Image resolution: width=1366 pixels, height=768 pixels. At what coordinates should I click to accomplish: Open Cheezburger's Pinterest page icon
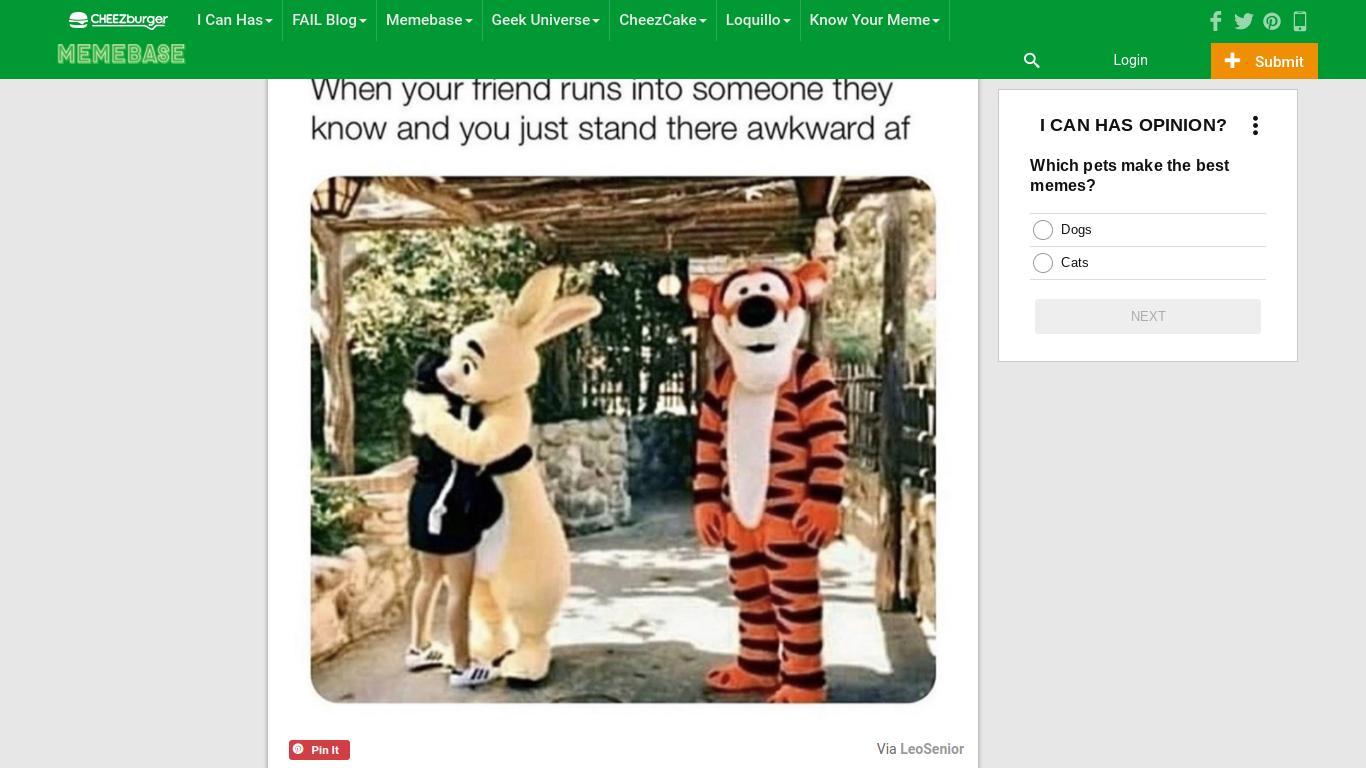point(1272,21)
